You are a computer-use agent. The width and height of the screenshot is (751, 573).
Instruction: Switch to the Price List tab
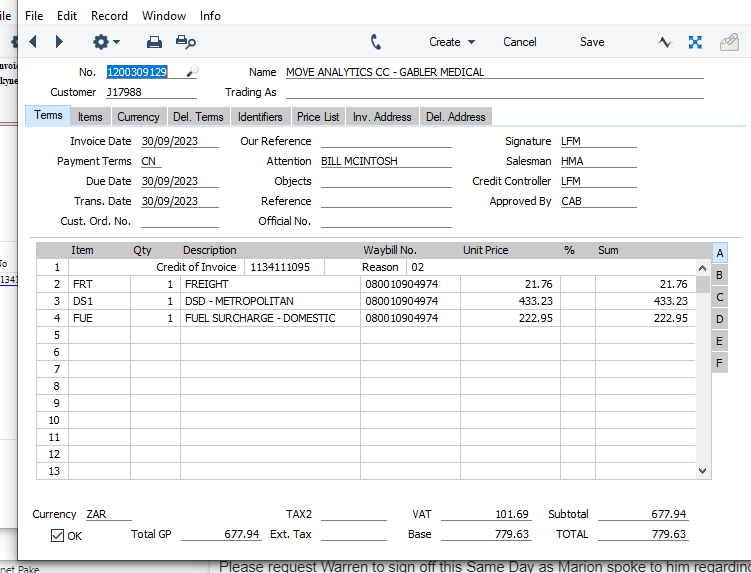pos(318,117)
